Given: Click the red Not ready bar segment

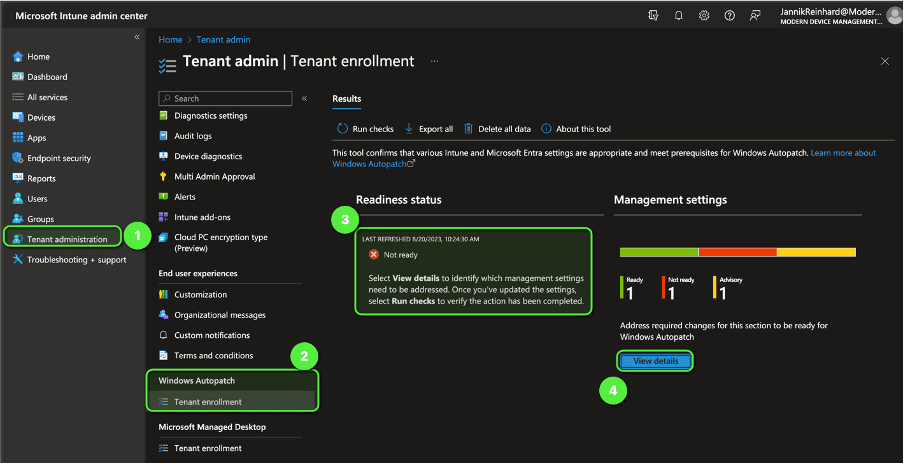Looking at the screenshot, I should coord(737,252).
